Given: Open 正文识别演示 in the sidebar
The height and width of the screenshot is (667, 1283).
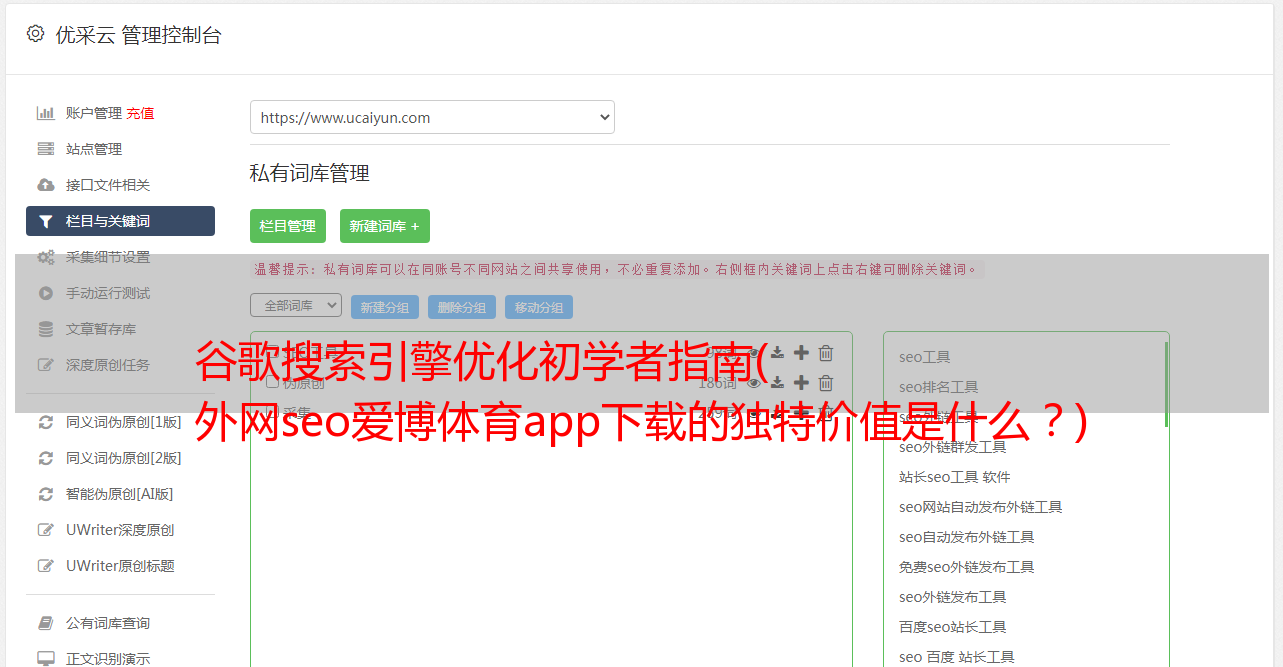Looking at the screenshot, I should 108,659.
